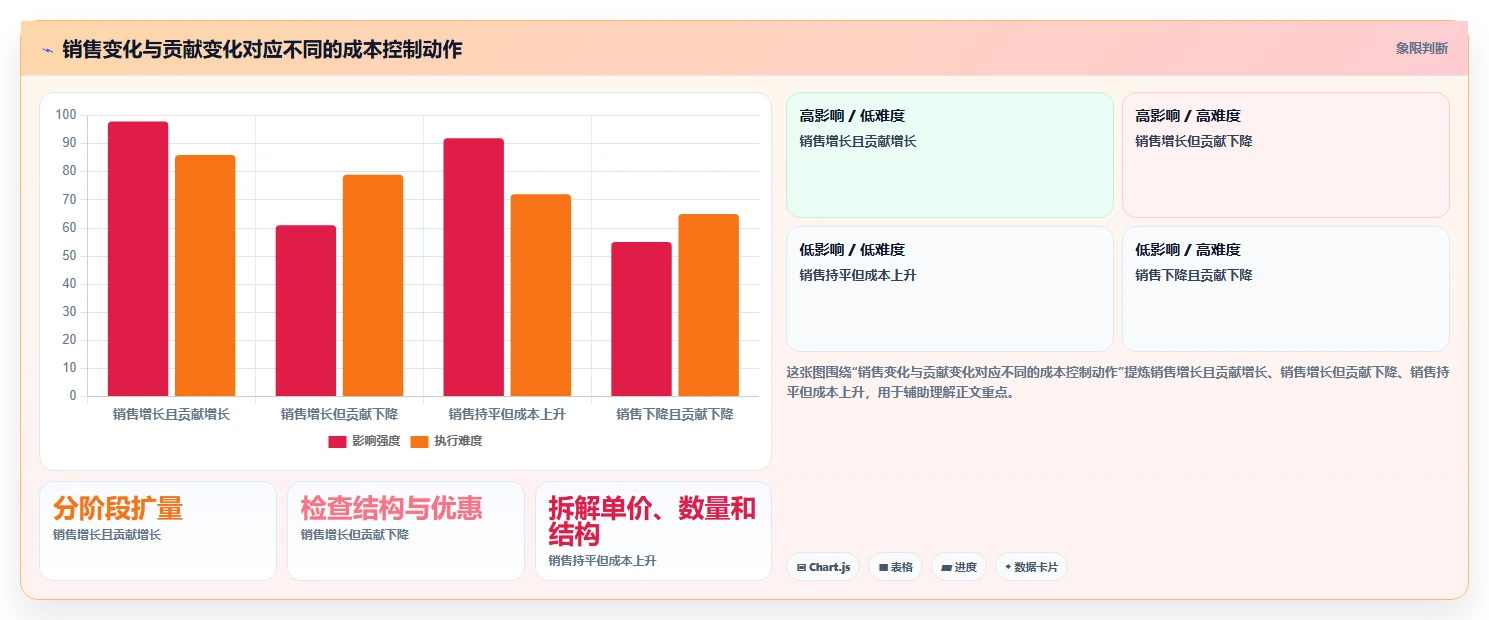
Task: Click x-axis label 销售持平但成本上升
Action: point(507,414)
